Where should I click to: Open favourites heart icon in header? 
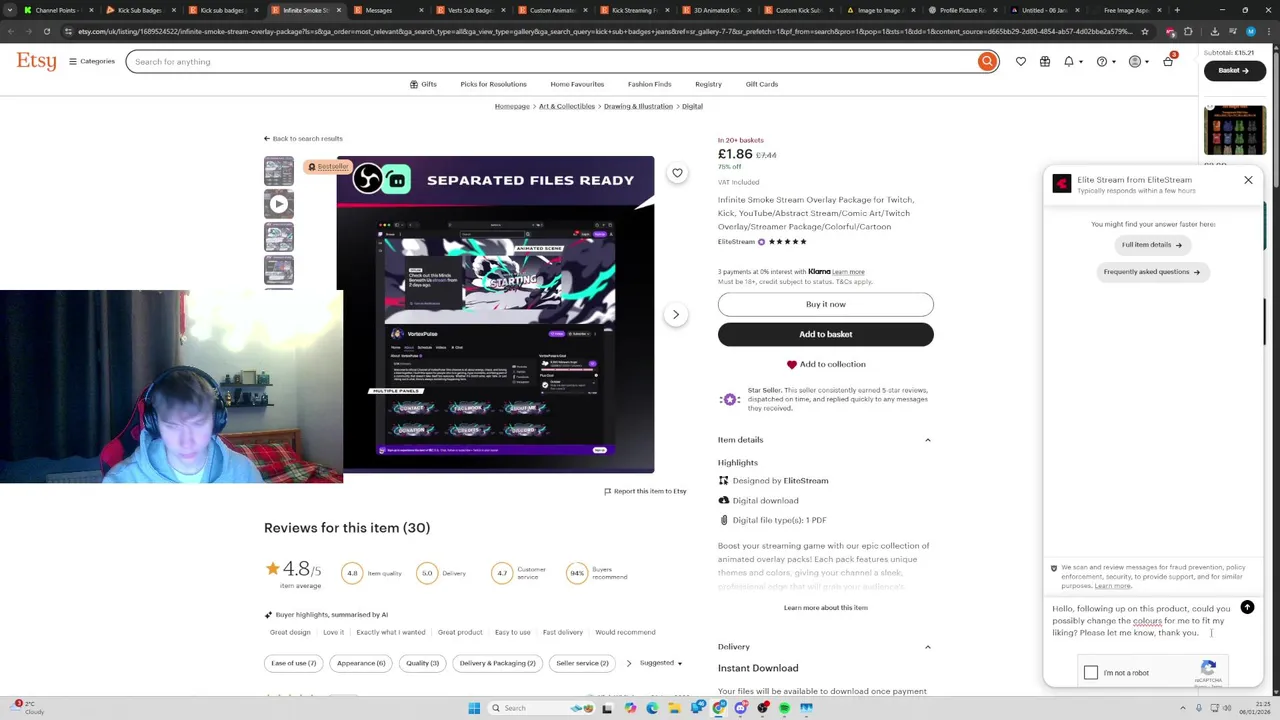1021,62
